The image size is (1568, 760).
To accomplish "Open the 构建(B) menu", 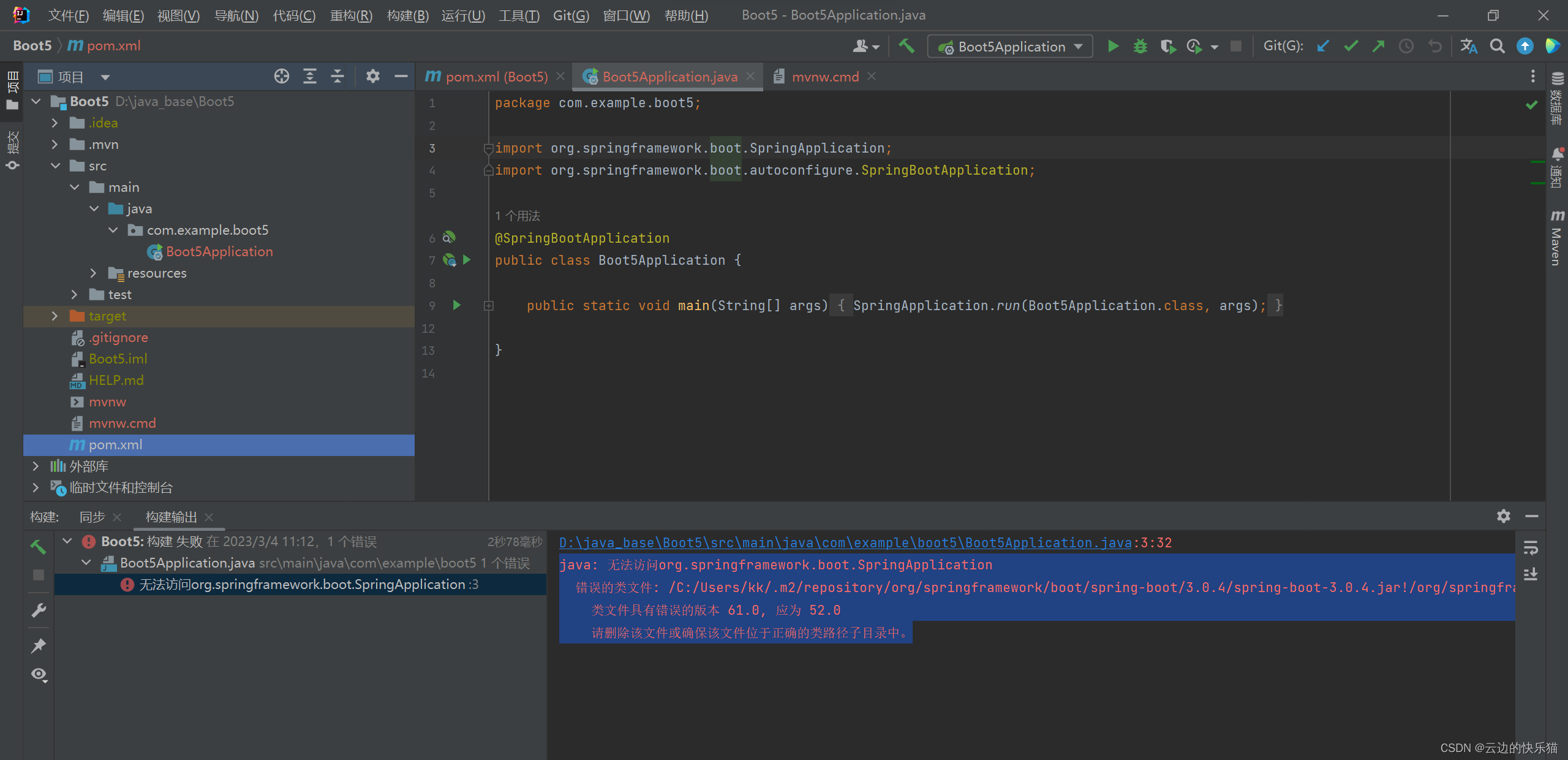I will click(x=407, y=15).
